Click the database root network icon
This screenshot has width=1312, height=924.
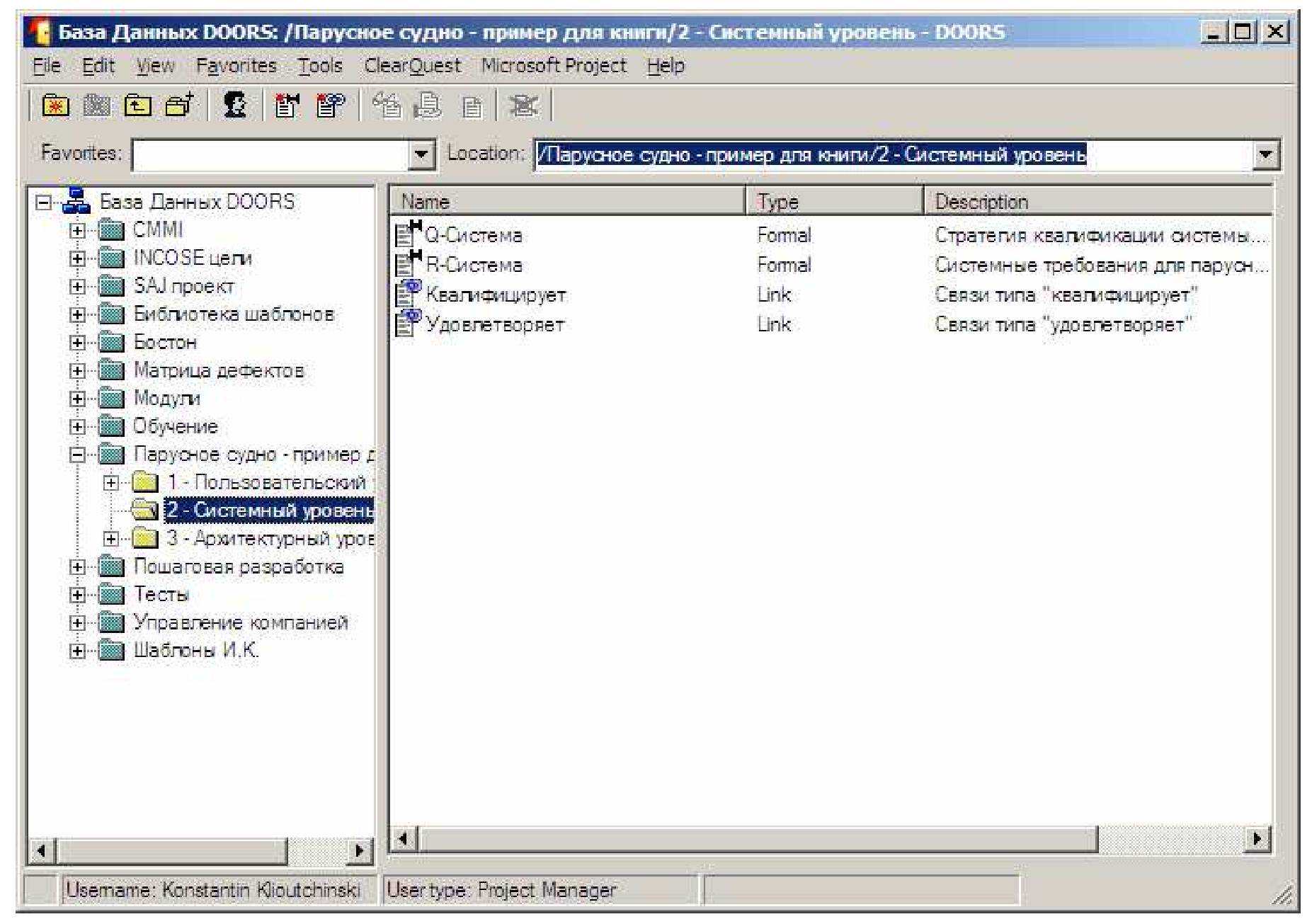point(76,201)
